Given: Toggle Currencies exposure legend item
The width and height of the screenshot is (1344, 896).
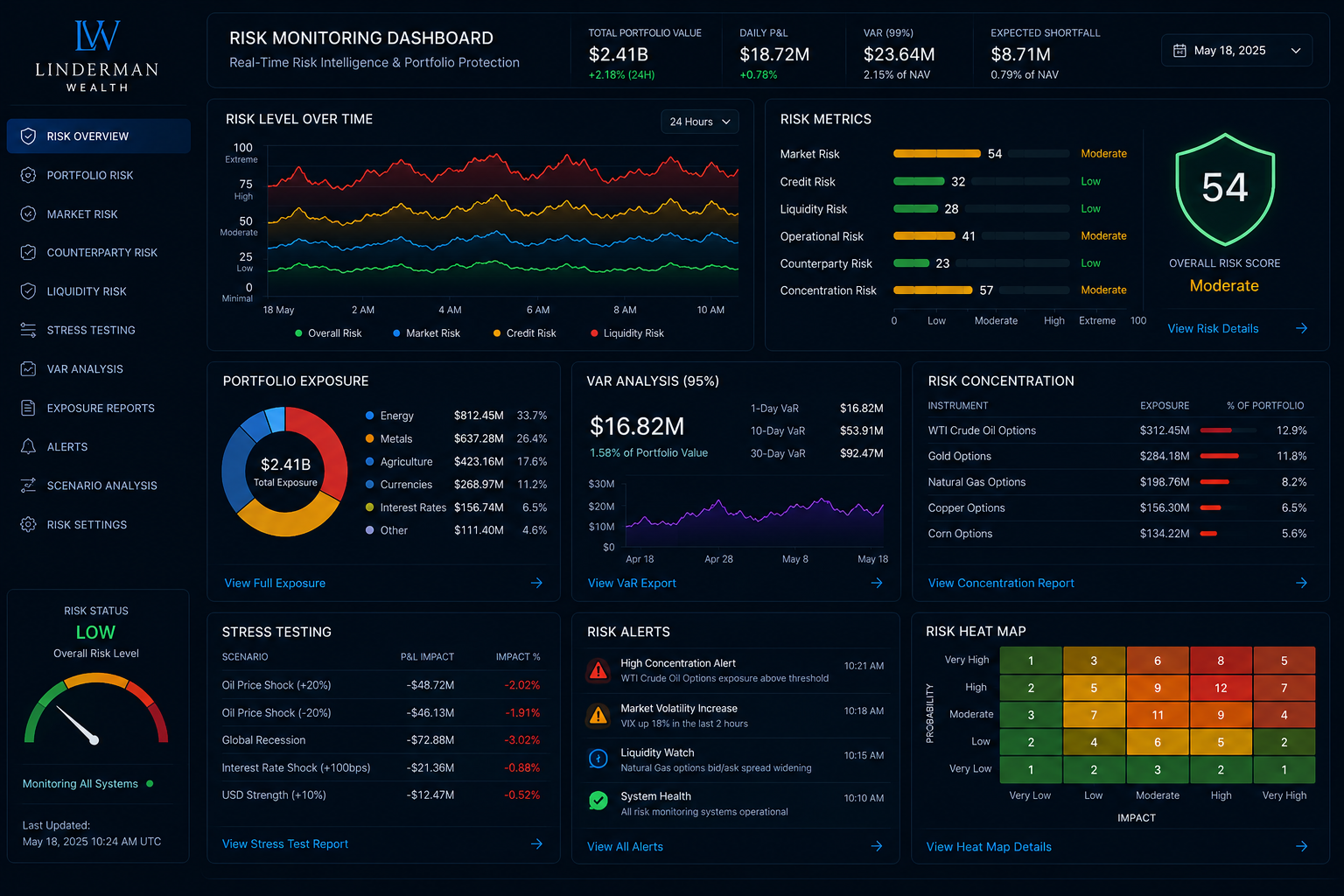Looking at the screenshot, I should (399, 484).
